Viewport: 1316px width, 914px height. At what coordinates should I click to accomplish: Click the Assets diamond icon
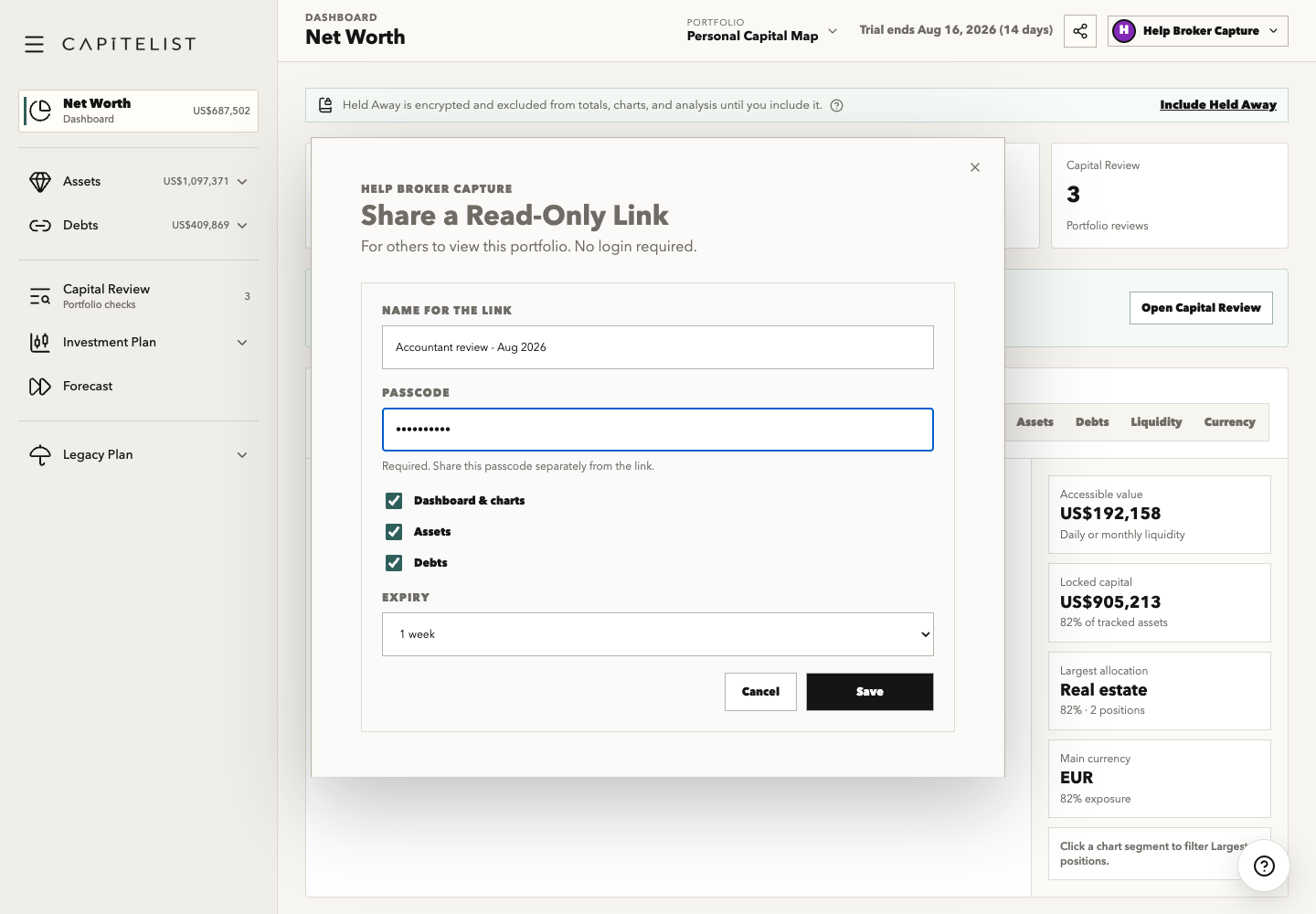(40, 182)
